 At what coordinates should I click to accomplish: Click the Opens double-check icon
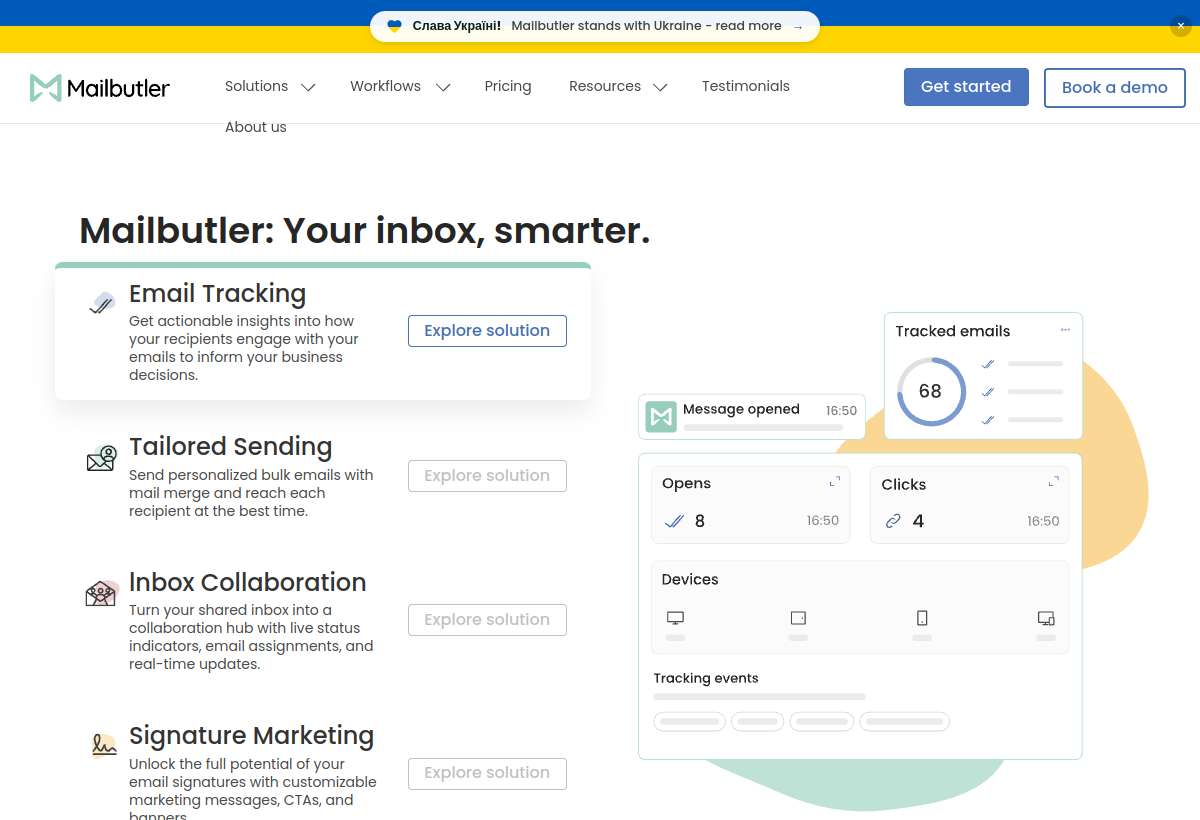pyautogui.click(x=674, y=521)
